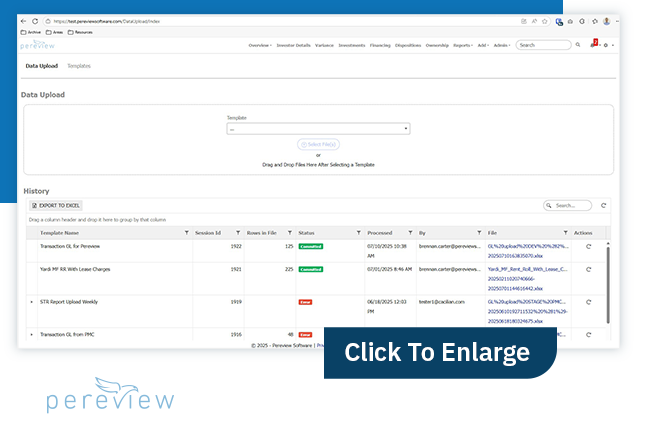Screen dimensions: 647x435
Task: Click the action icon for session 1921
Action: (589, 270)
